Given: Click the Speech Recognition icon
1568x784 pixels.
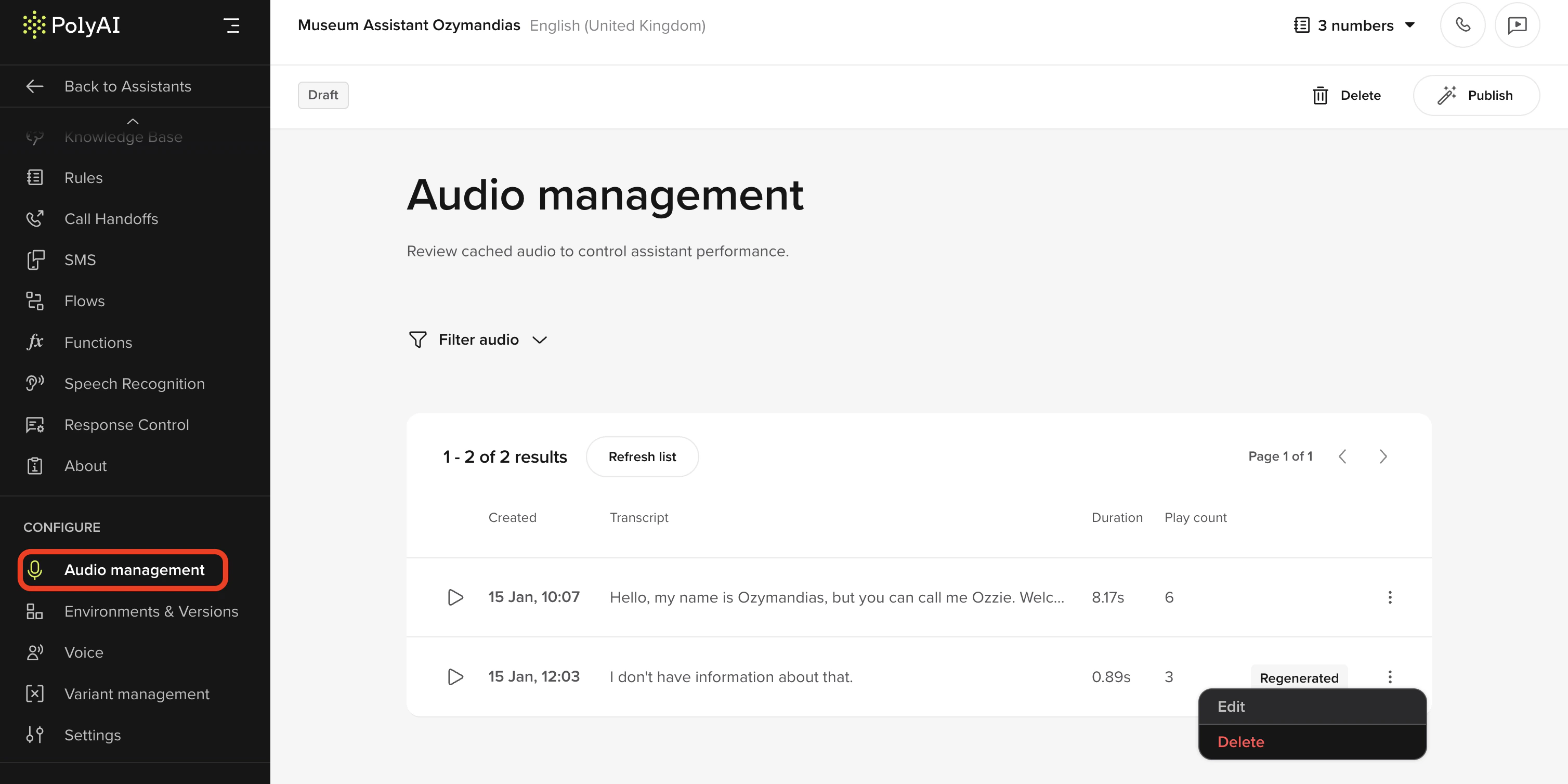Looking at the screenshot, I should 35,384.
